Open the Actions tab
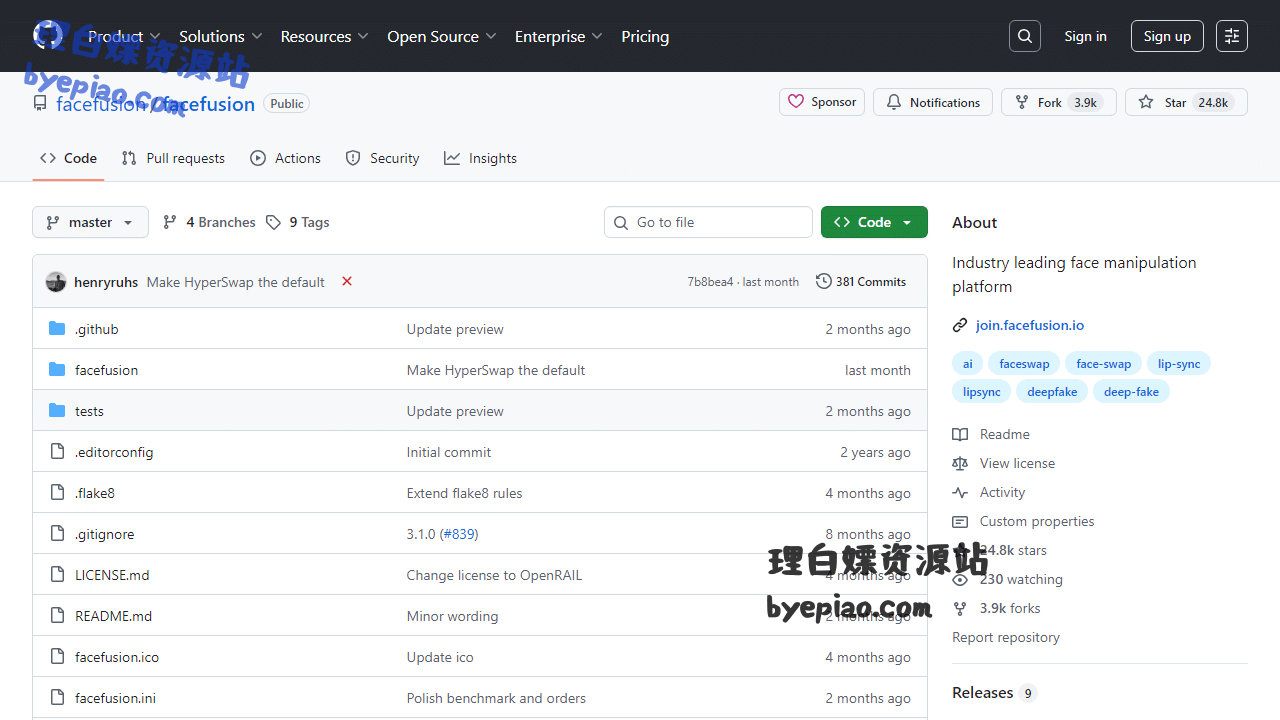This screenshot has height=720, width=1280. (286, 158)
